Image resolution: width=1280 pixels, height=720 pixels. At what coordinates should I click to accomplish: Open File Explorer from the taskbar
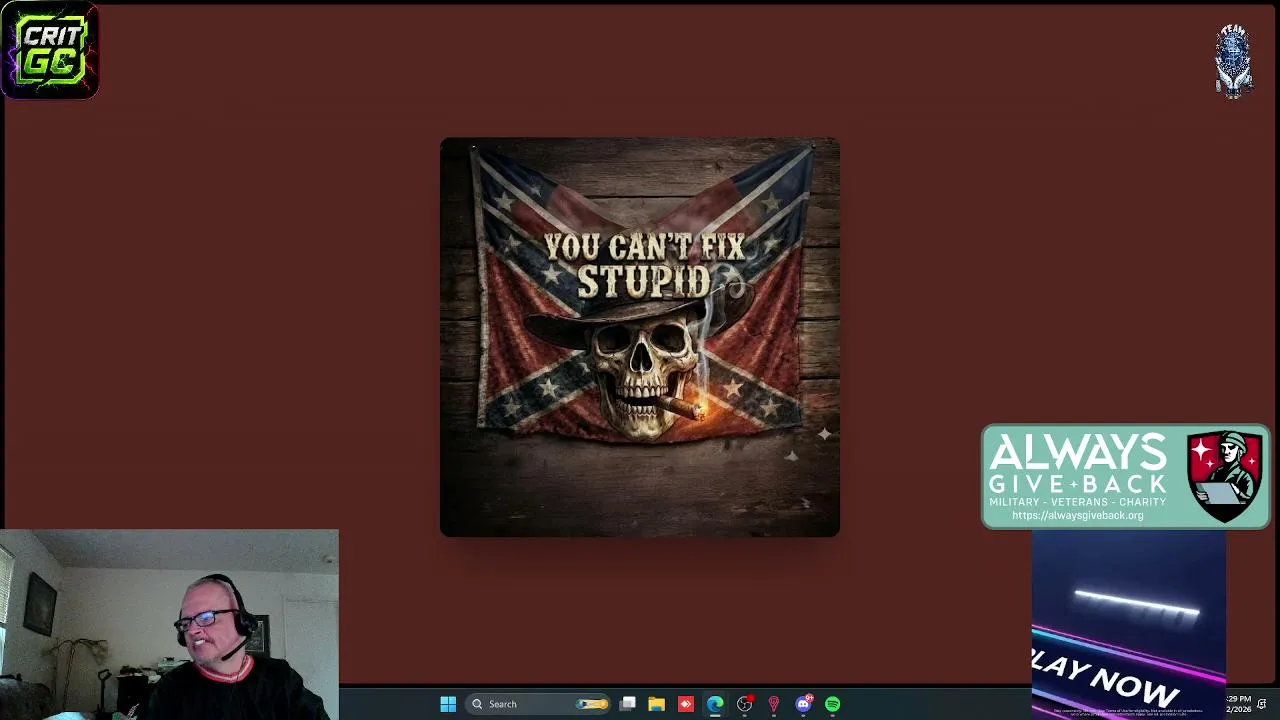click(656, 704)
